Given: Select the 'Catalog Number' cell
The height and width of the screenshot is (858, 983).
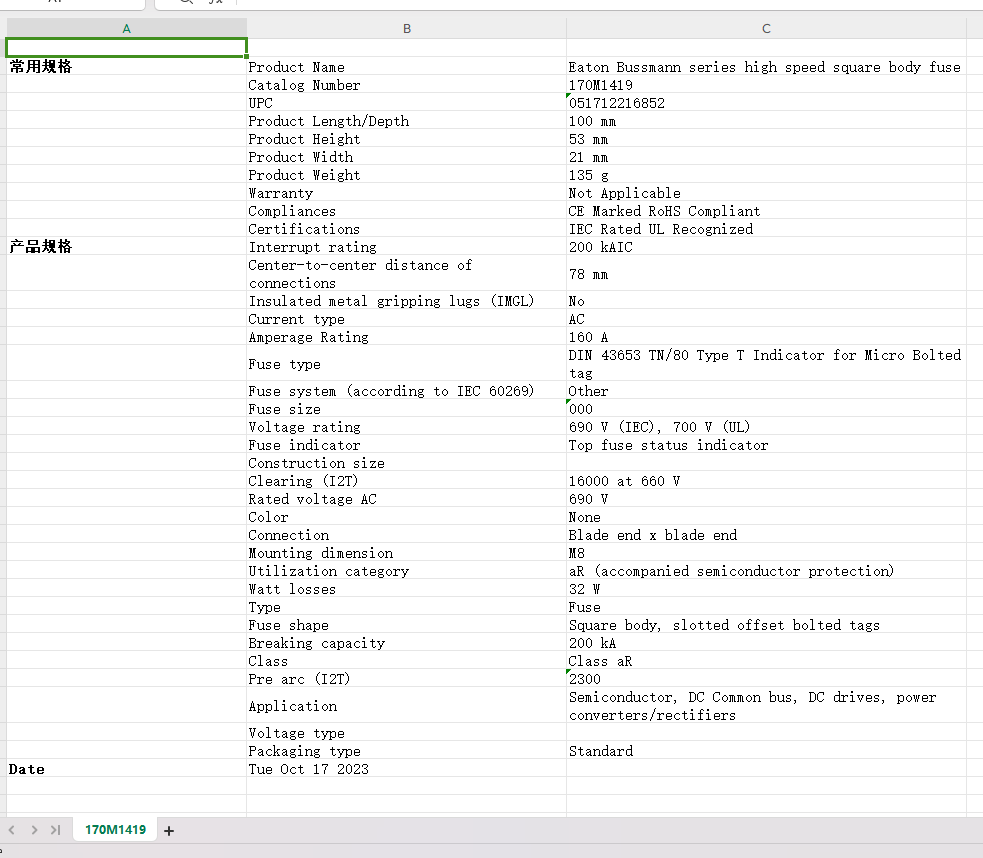Looking at the screenshot, I should click(x=406, y=85).
